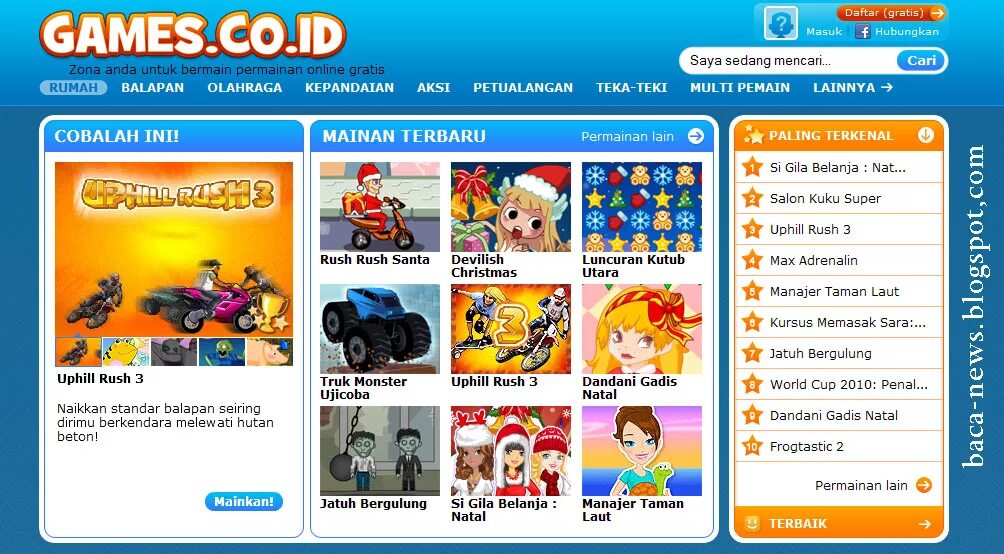
Task: Collapse the Paling Terkenal panel arrow
Action: (x=925, y=135)
